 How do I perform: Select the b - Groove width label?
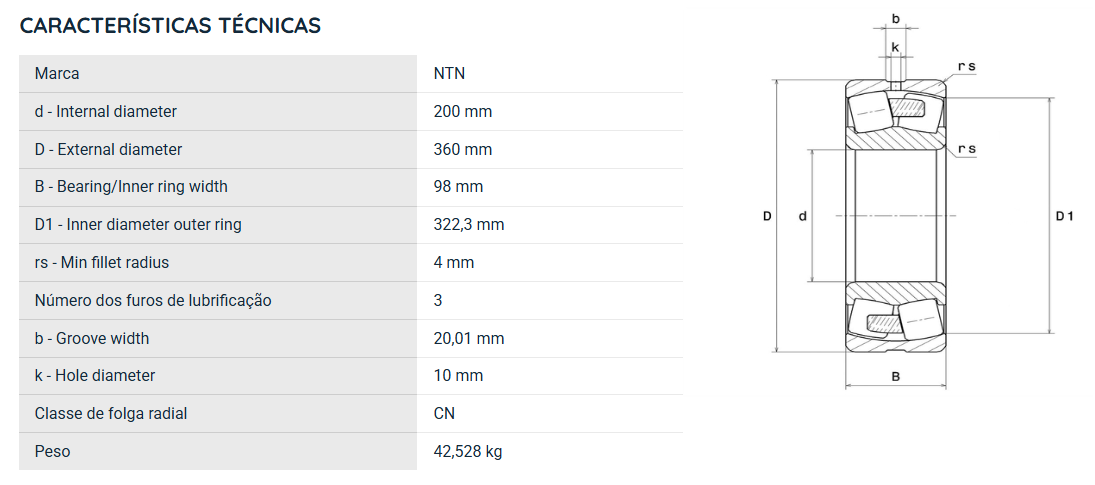coord(92,338)
